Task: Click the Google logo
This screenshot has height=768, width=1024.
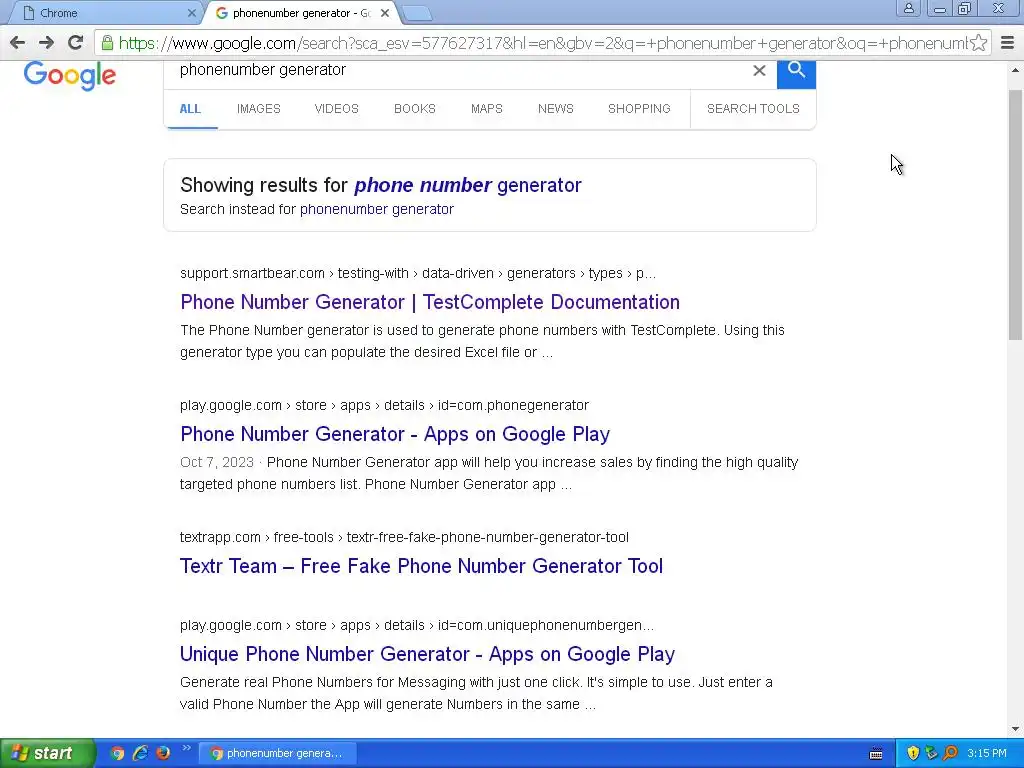Action: click(70, 76)
